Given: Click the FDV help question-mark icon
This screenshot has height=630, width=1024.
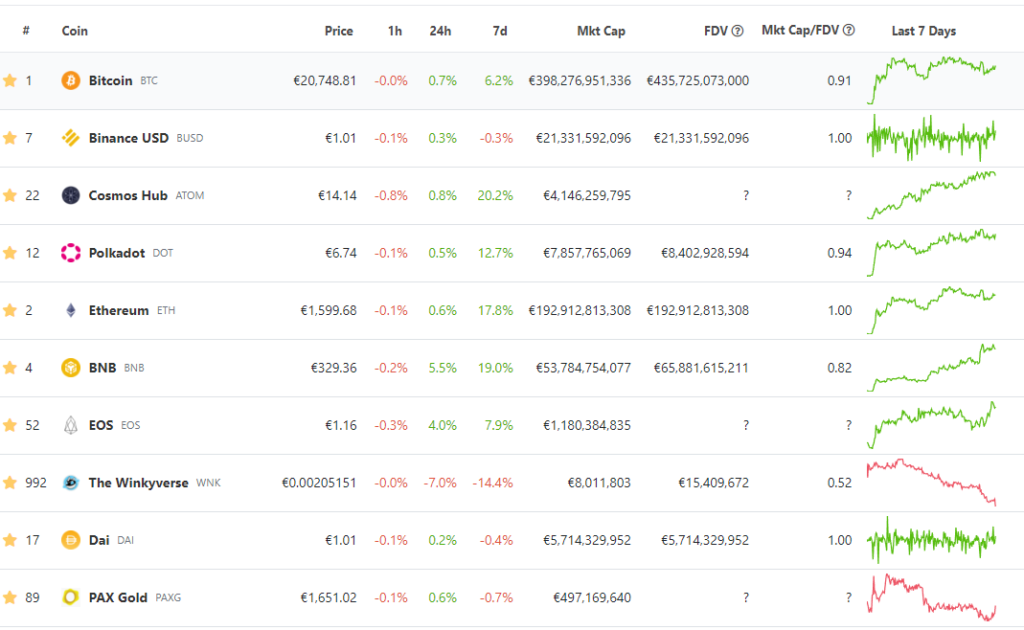Looking at the screenshot, I should pyautogui.click(x=737, y=31).
